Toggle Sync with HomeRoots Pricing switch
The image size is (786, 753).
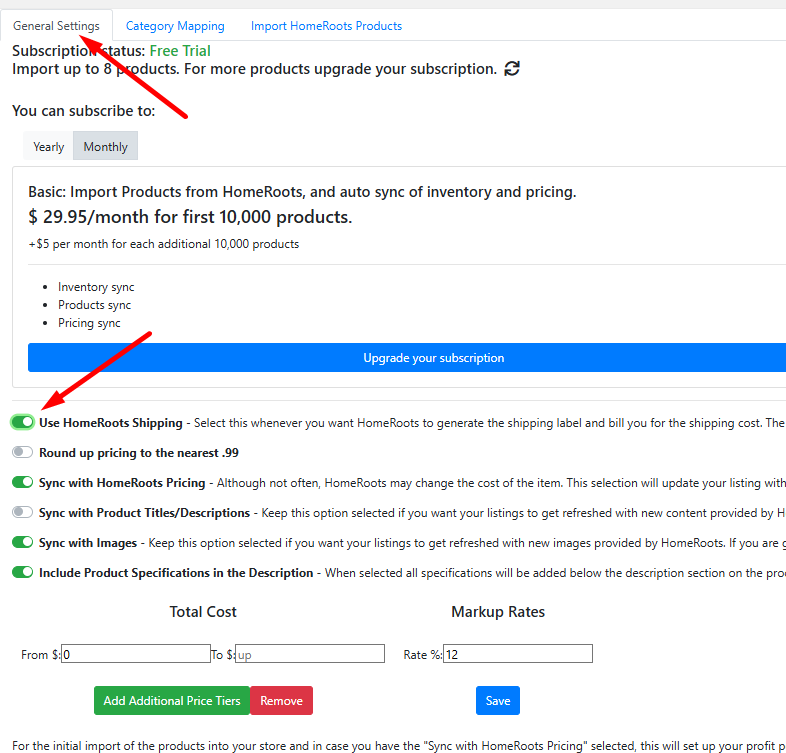[x=23, y=482]
